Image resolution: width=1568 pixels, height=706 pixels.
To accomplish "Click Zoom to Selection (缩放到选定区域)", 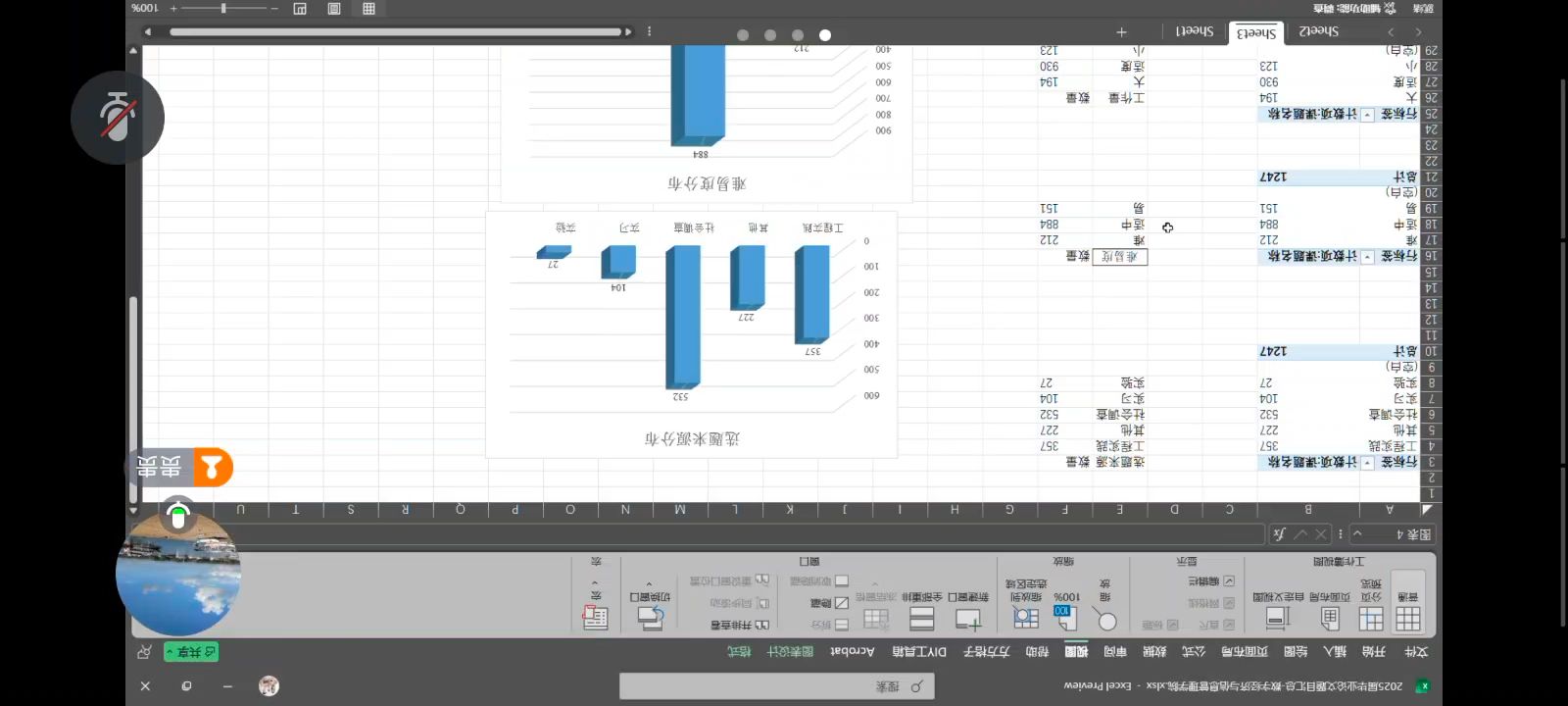I will coord(1026,617).
